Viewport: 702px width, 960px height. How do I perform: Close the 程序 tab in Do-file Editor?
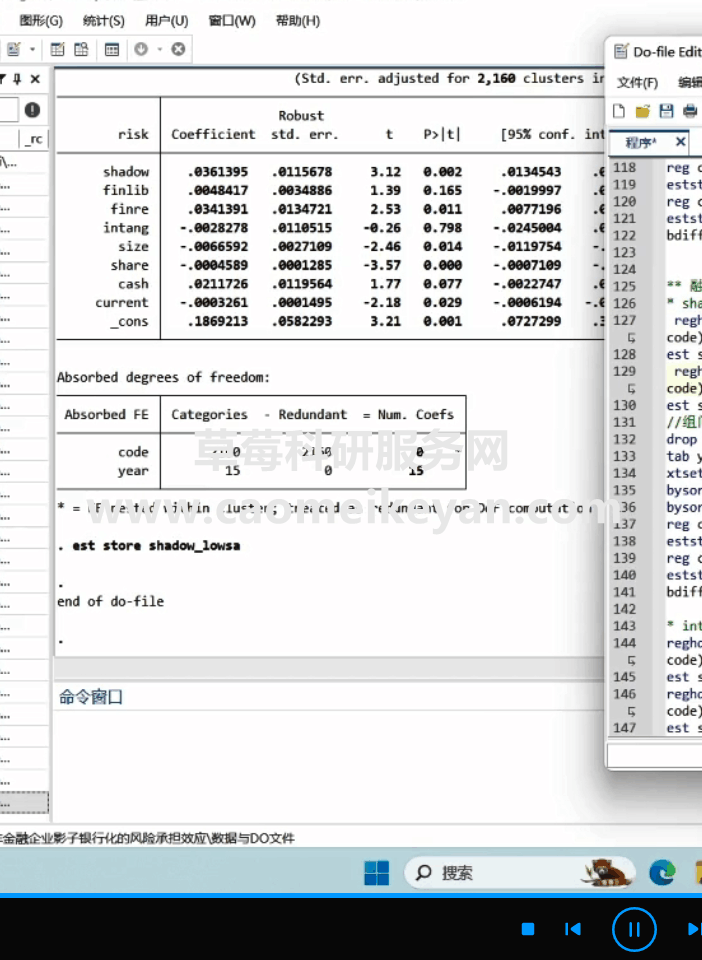pos(681,142)
